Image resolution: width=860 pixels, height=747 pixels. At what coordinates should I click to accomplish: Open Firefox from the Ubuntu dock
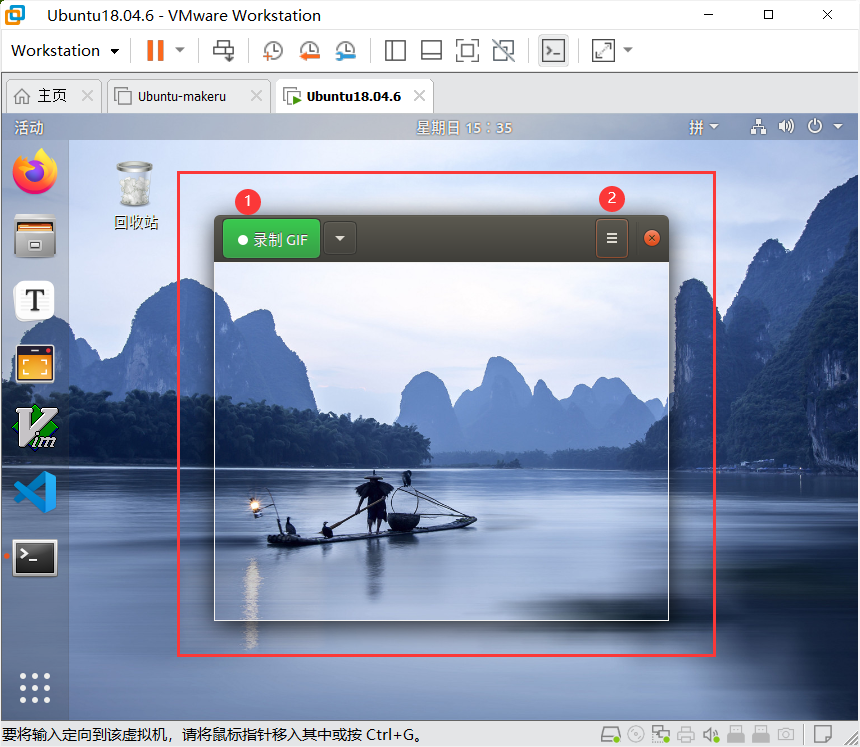(x=35, y=172)
